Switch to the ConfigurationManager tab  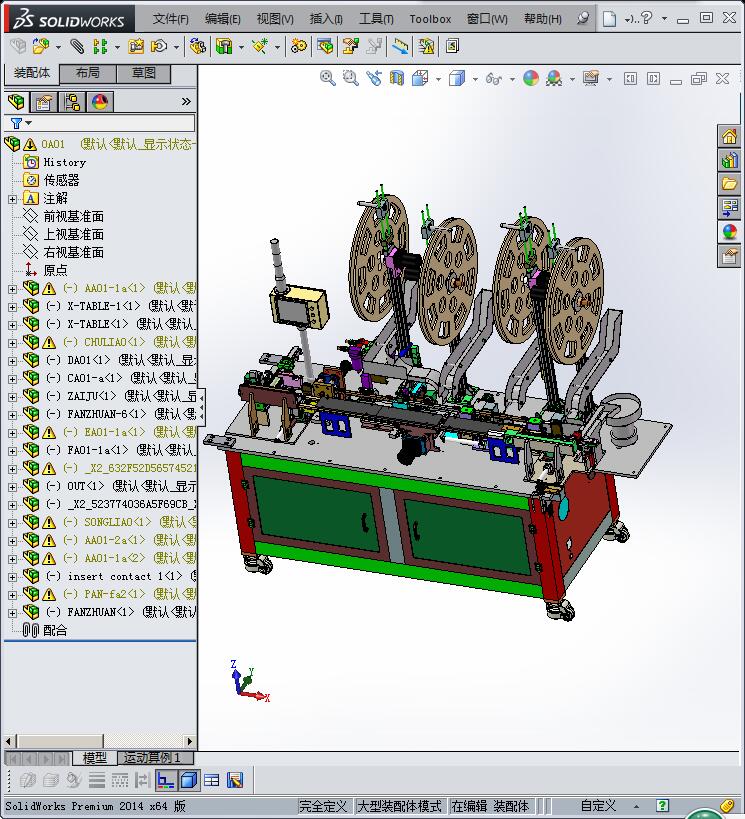click(x=72, y=101)
